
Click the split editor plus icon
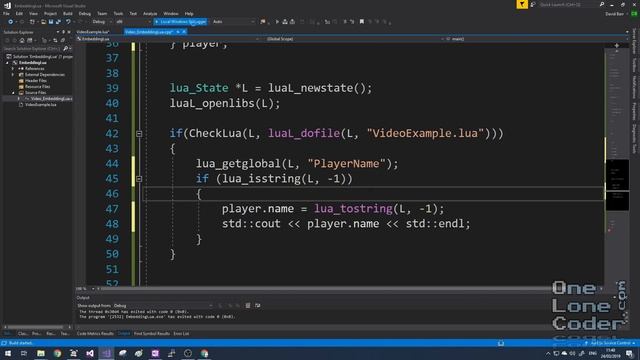[x=617, y=45]
